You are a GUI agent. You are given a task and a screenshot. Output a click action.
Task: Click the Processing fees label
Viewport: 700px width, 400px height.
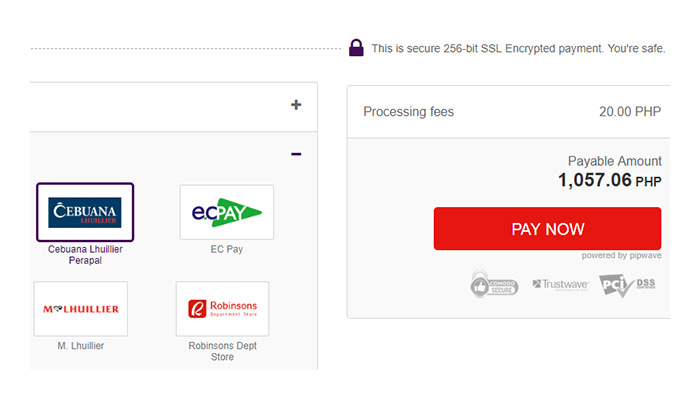(408, 112)
